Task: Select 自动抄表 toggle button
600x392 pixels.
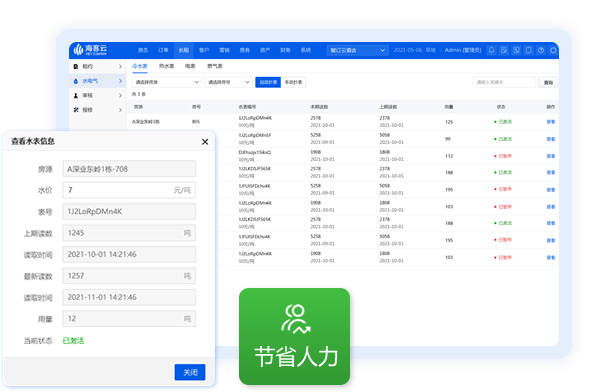Action: pyautogui.click(x=268, y=82)
